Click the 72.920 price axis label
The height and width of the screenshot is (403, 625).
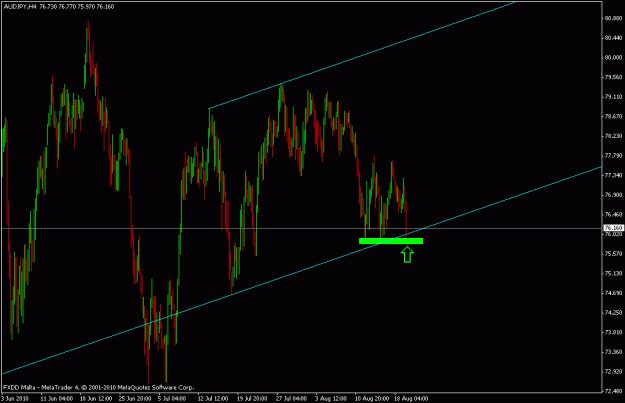click(x=613, y=372)
